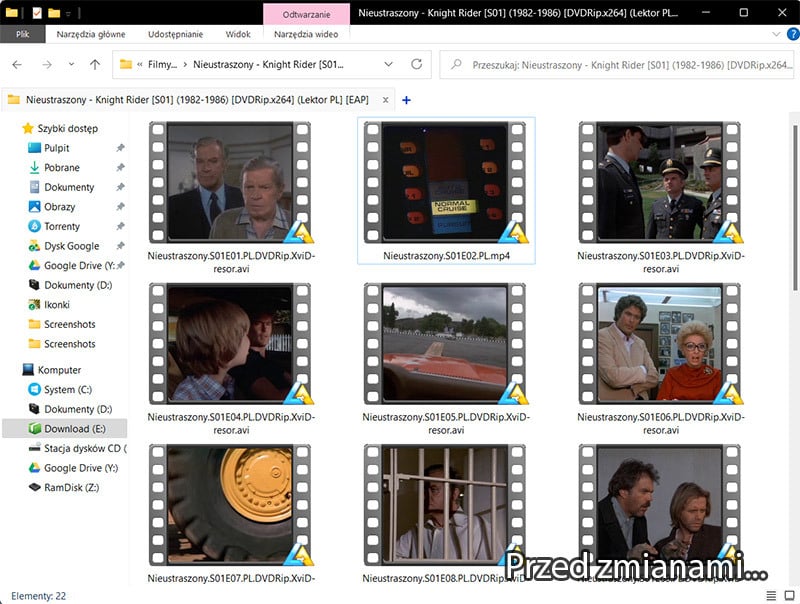The image size is (800, 604).
Task: Go up one folder level
Action: coord(95,64)
